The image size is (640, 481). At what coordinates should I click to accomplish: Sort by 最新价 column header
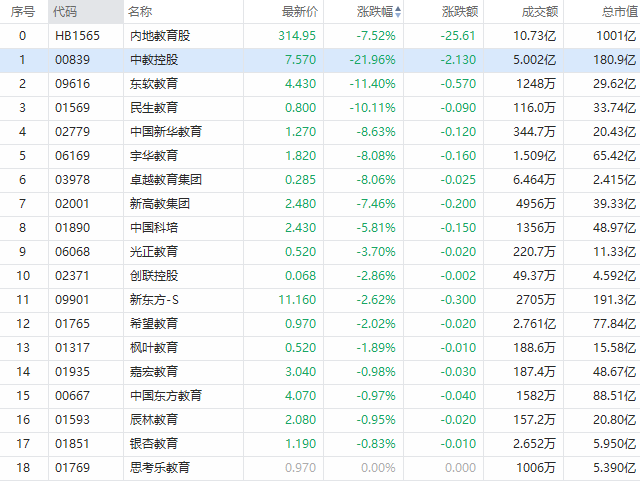(300, 12)
